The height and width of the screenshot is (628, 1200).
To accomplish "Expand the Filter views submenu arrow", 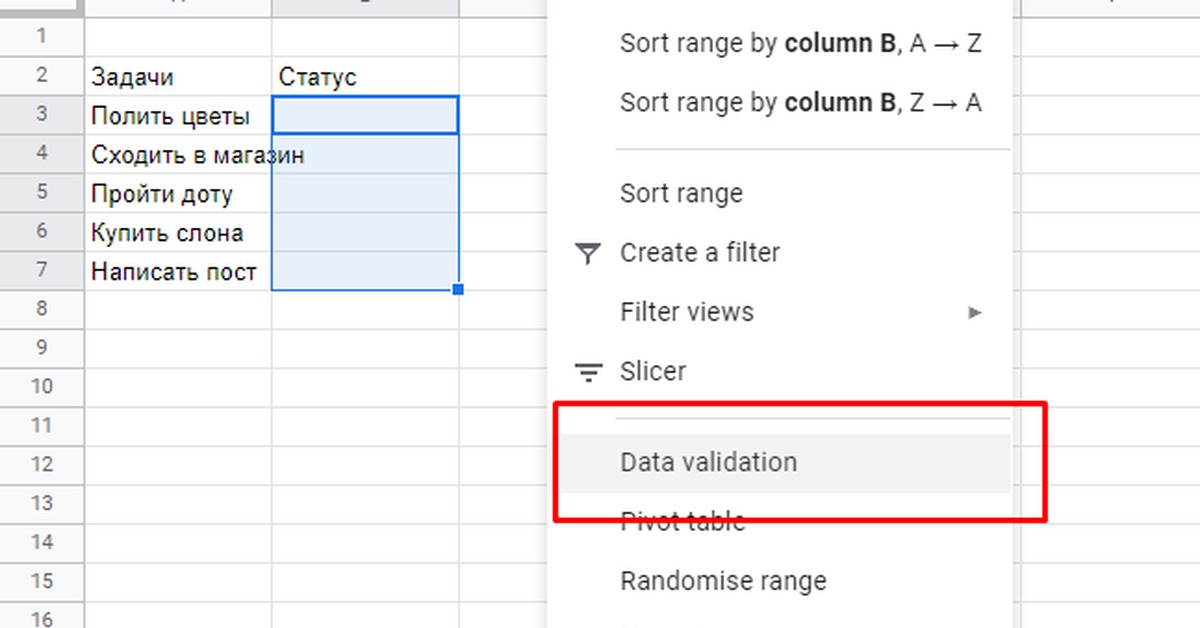I will 975,313.
